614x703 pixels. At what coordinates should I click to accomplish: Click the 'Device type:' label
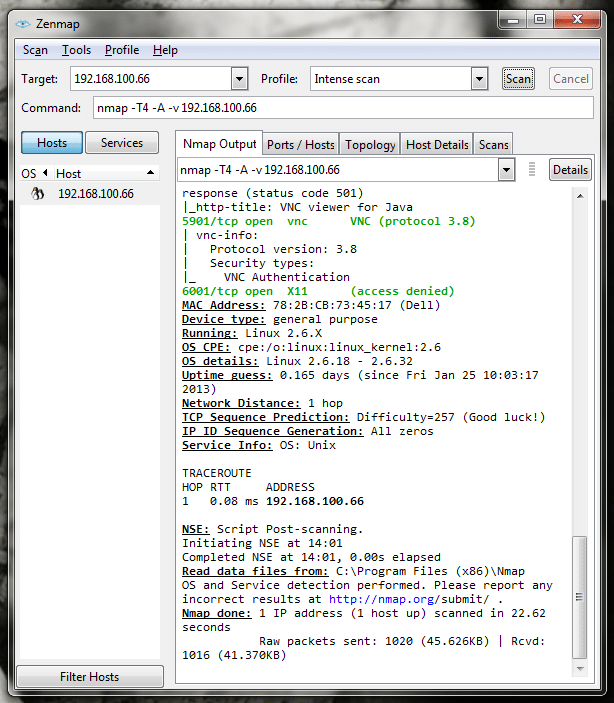[223, 319]
